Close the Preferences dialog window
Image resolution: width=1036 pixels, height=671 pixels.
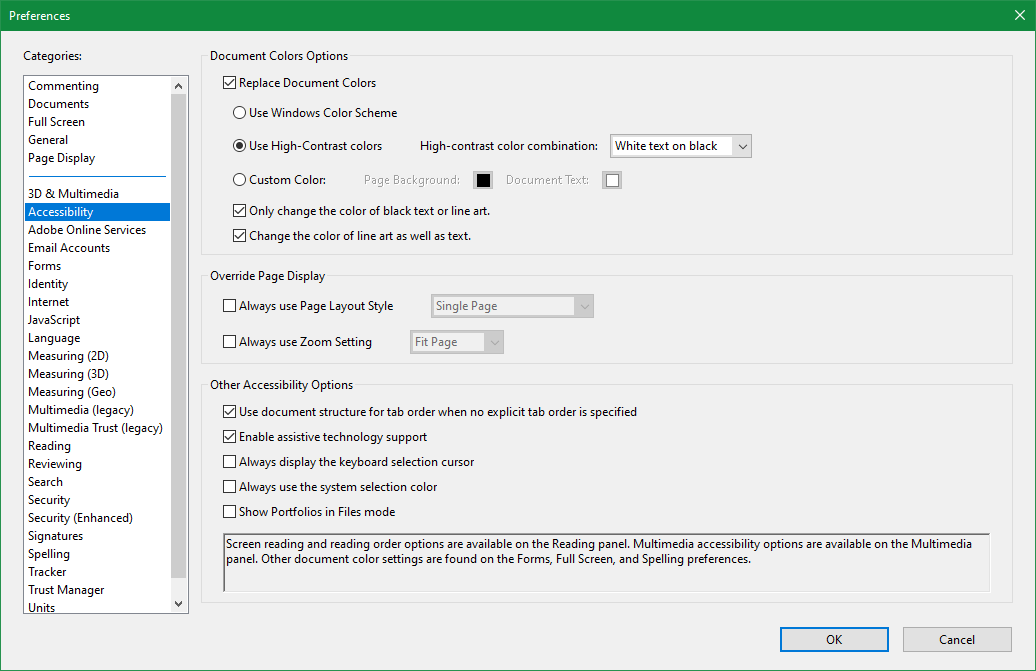1019,15
